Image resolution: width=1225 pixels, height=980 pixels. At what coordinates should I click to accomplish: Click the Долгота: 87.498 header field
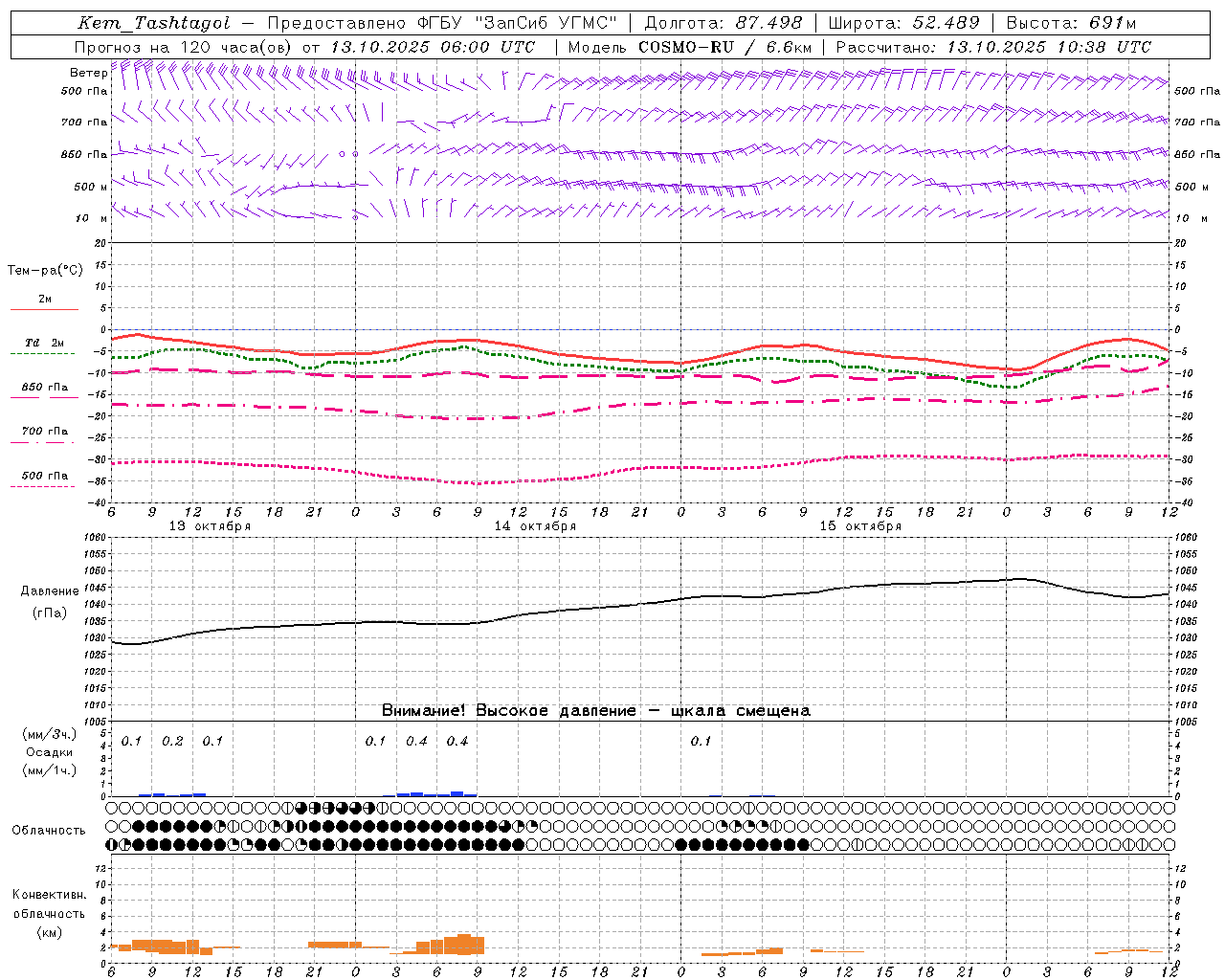(x=724, y=23)
